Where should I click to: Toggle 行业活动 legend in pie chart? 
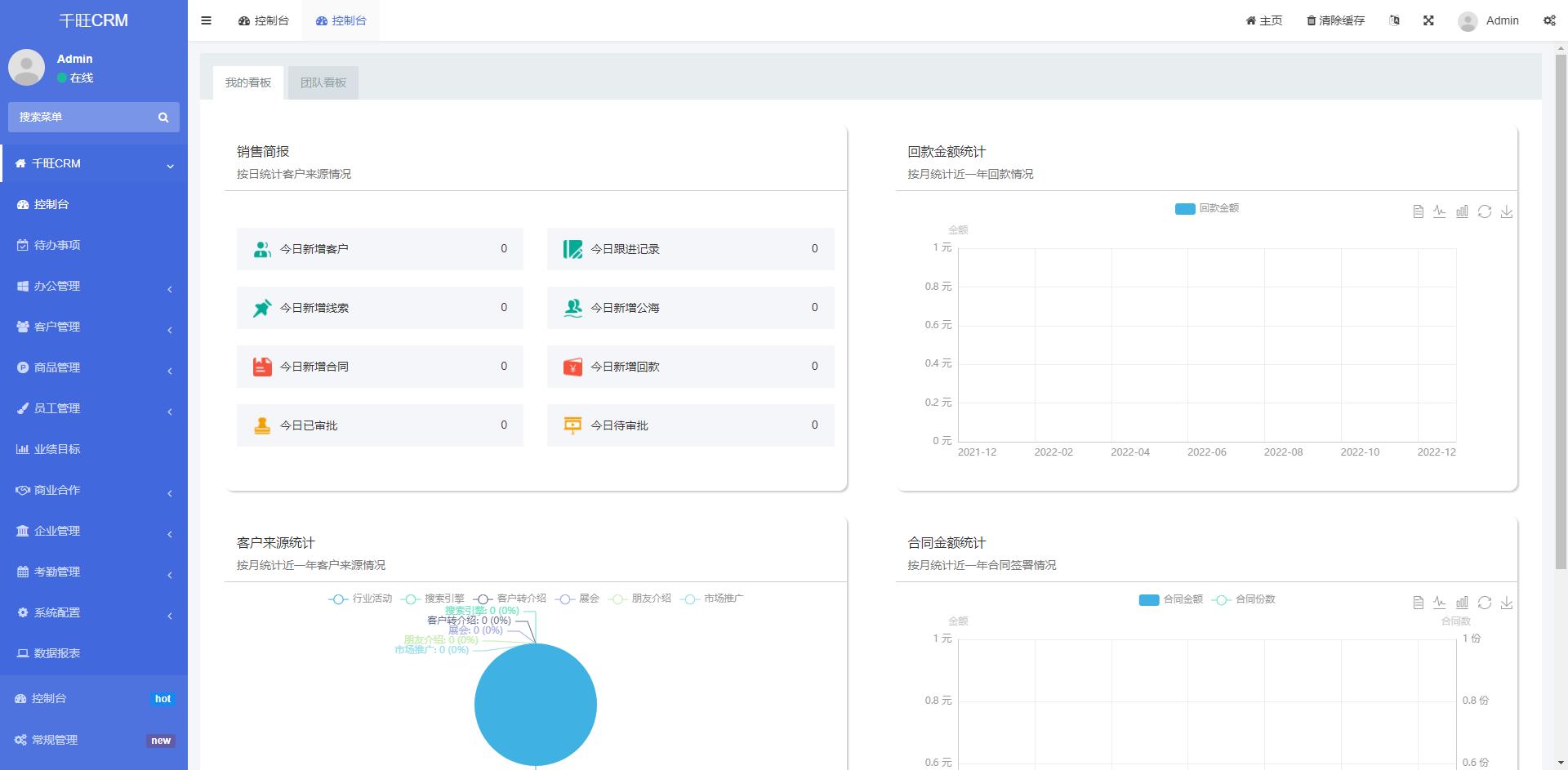[360, 599]
